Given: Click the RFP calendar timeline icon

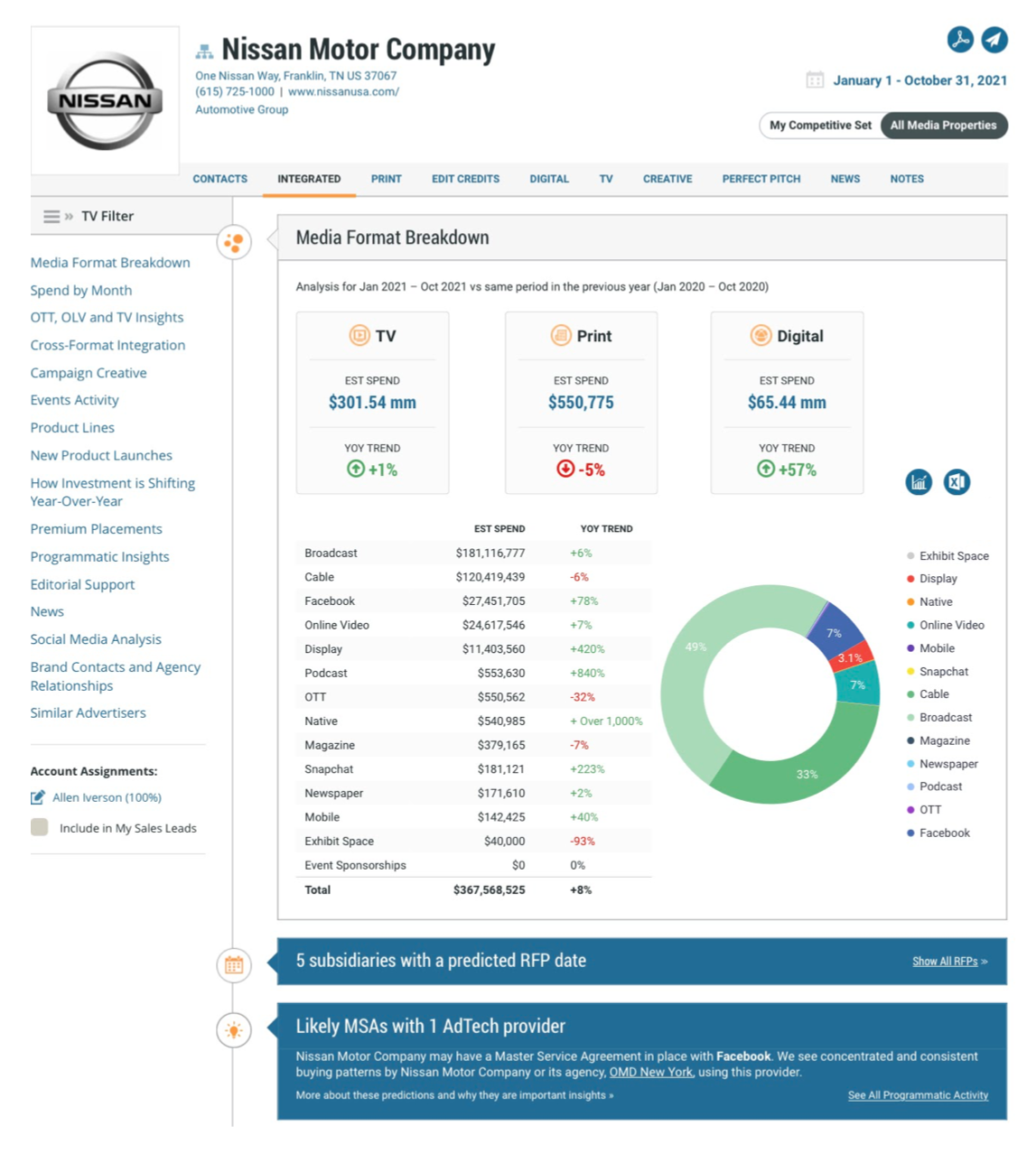Looking at the screenshot, I should coord(234,964).
